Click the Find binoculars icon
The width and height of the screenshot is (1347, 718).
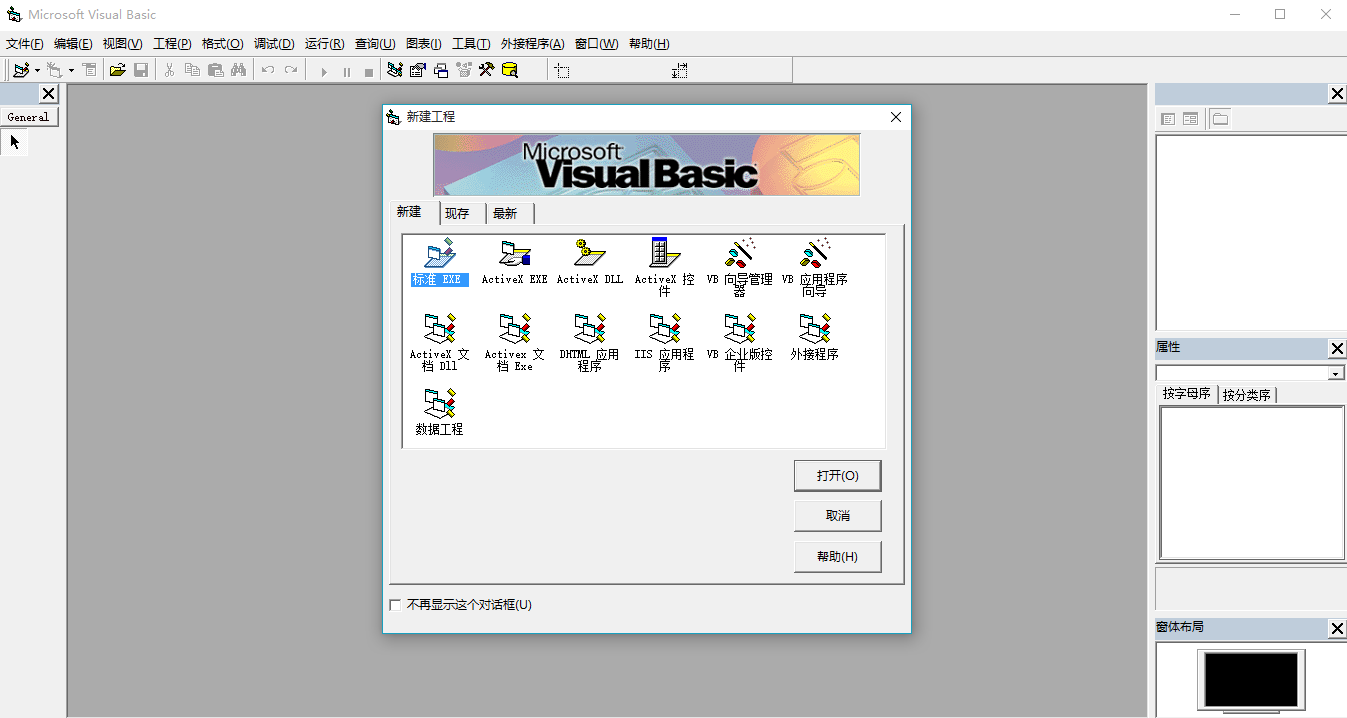click(238, 70)
